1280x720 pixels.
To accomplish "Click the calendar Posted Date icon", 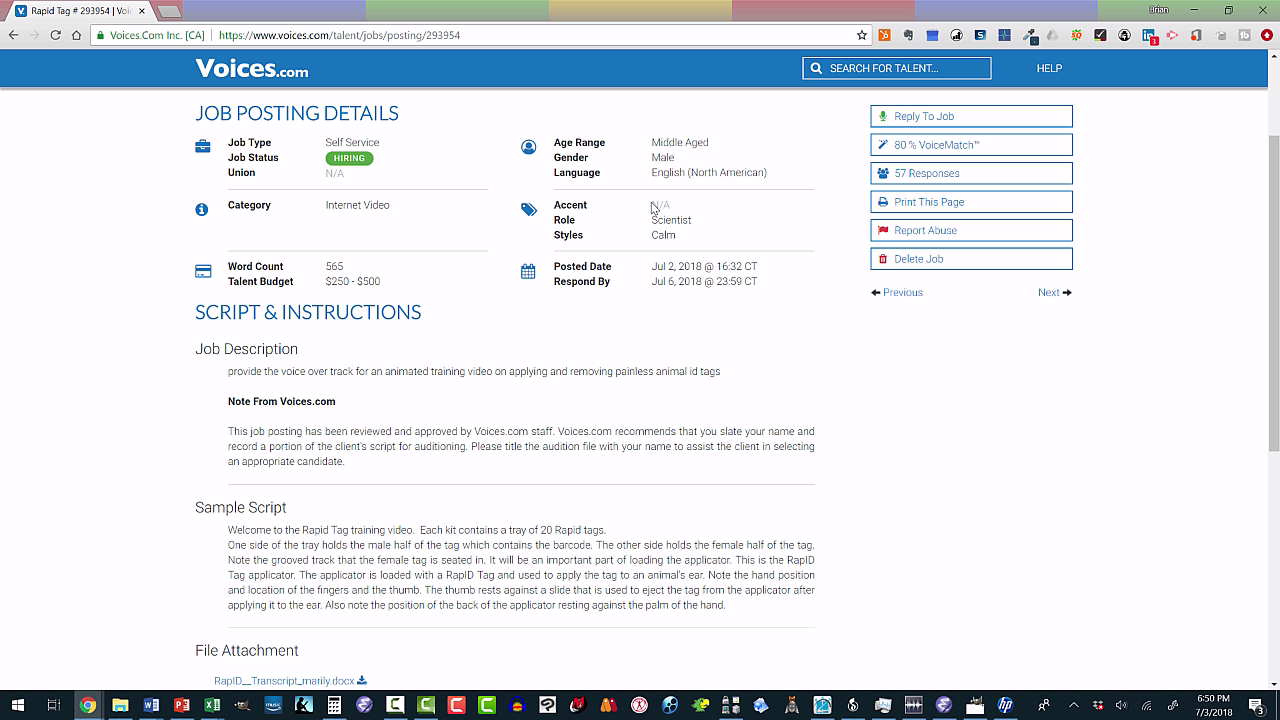I will (x=528, y=271).
